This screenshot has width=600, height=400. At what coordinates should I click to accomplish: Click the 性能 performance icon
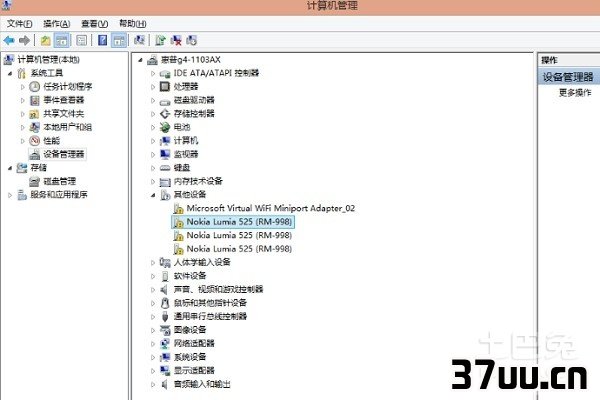[x=34, y=140]
